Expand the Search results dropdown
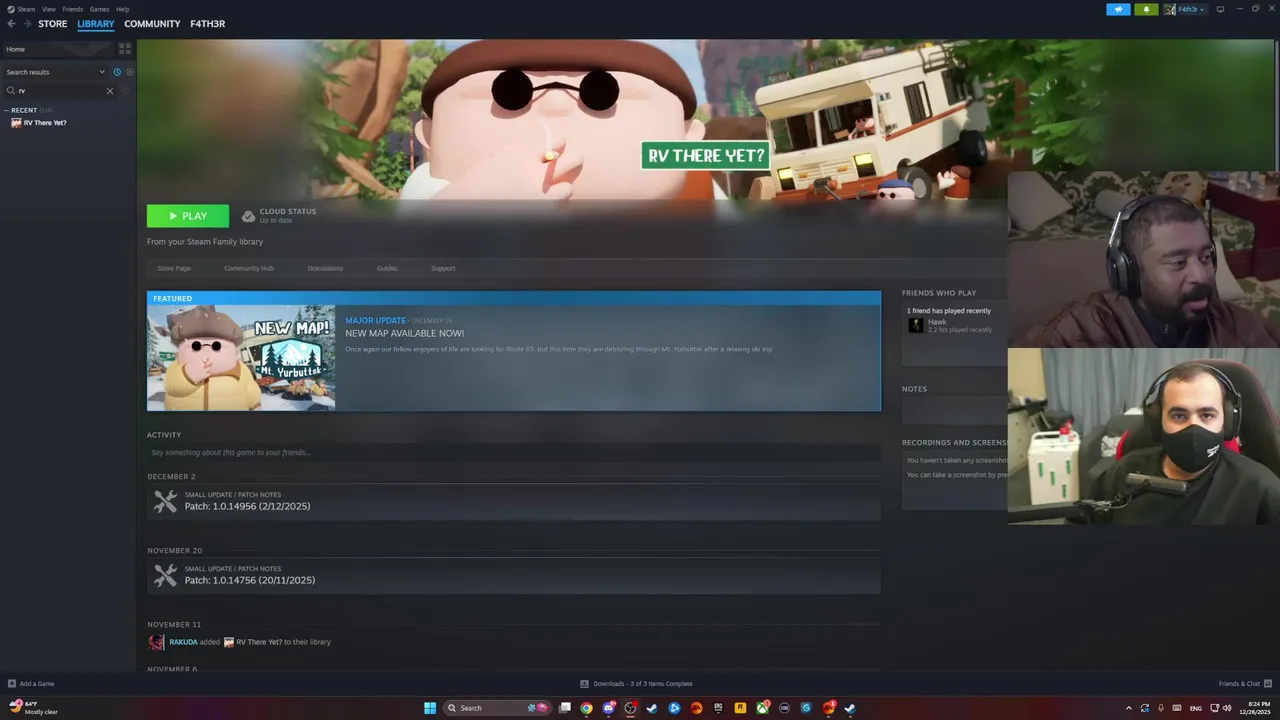 pyautogui.click(x=55, y=72)
